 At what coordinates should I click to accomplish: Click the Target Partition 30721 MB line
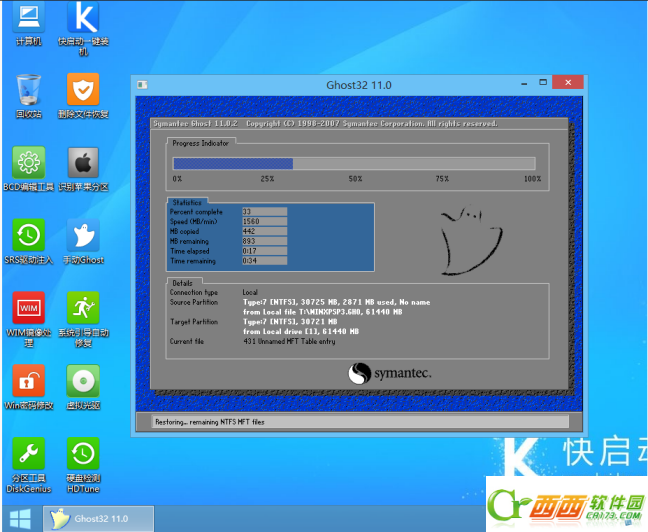(x=290, y=322)
